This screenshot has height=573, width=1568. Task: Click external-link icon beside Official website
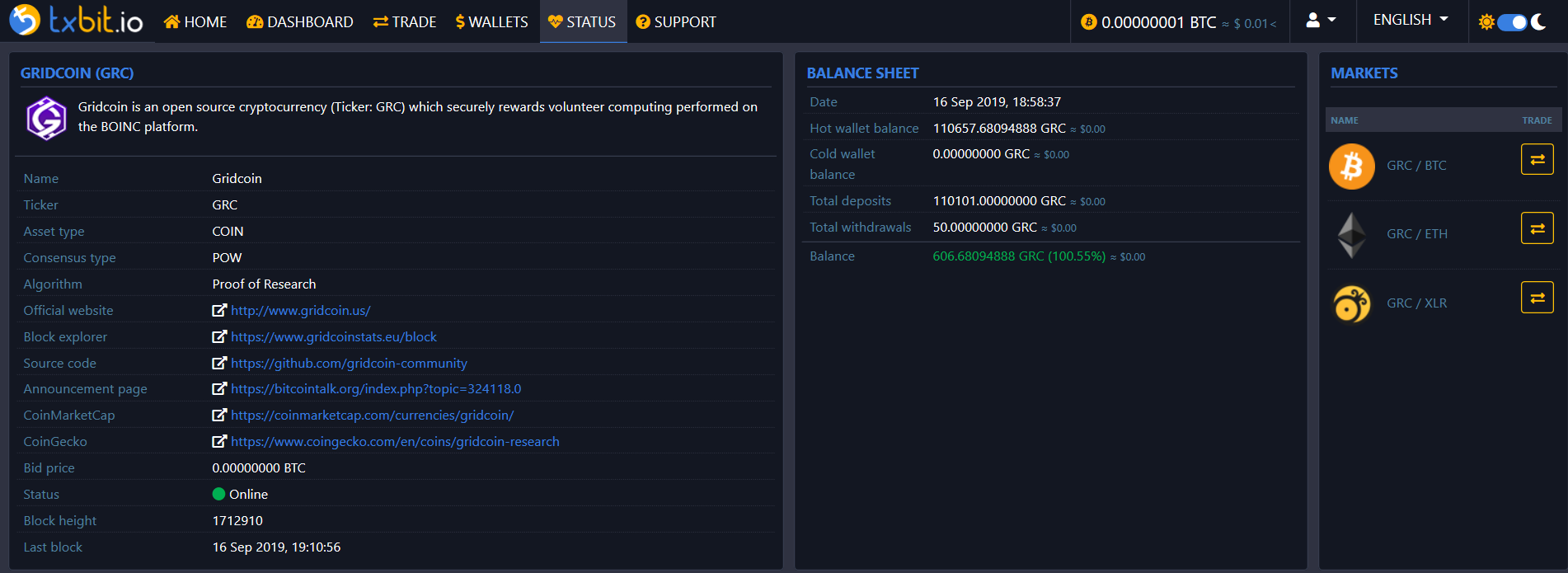(219, 310)
